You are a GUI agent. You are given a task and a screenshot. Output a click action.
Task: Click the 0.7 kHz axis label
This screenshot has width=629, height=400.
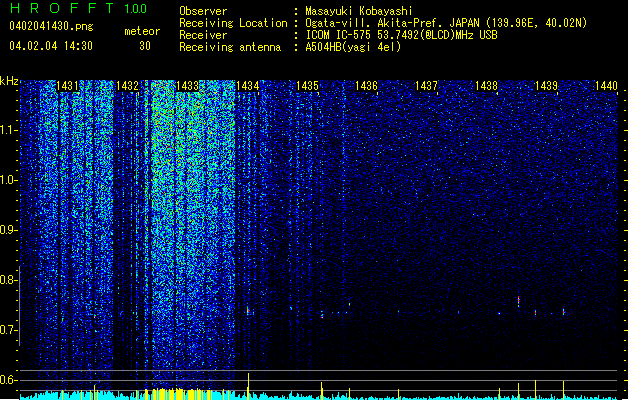8,330
